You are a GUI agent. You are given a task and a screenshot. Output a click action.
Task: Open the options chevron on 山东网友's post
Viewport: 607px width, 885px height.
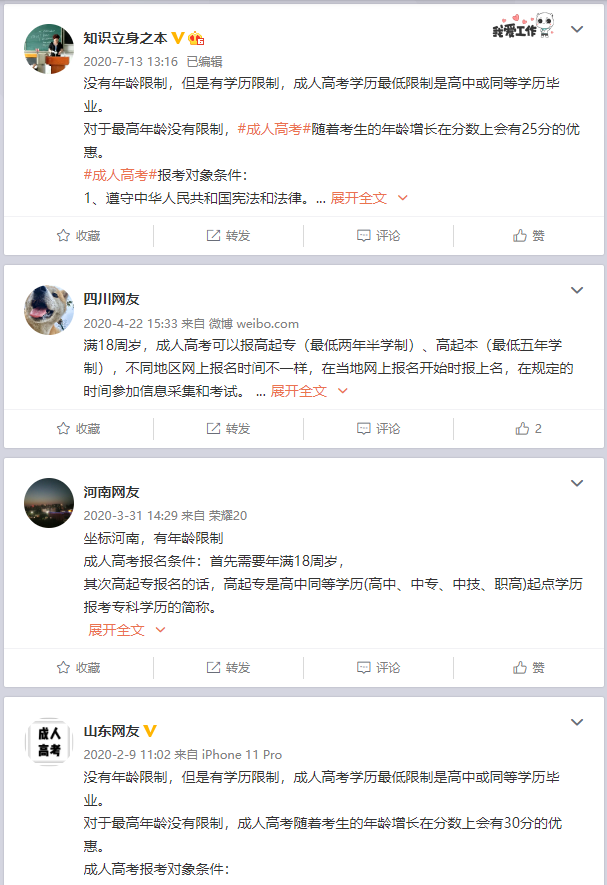(576, 722)
